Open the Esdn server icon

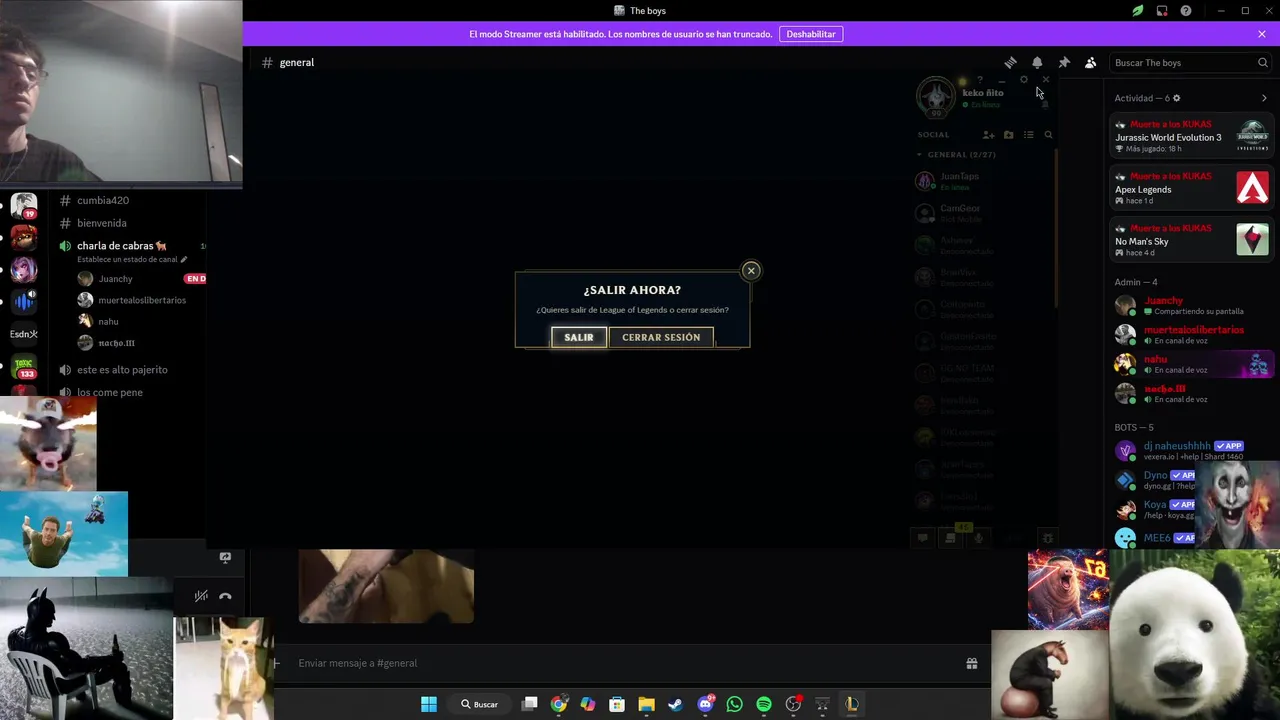point(24,334)
